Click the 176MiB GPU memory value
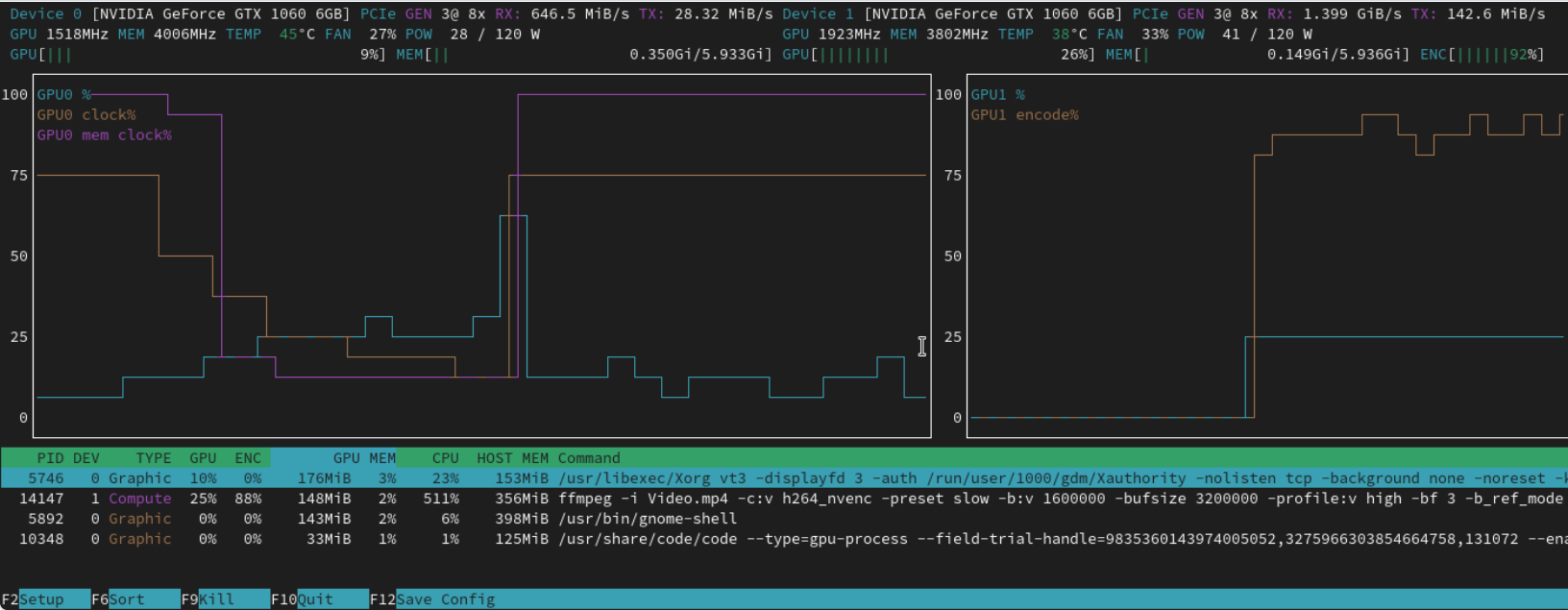This screenshot has height=610, width=1568. coord(324,478)
